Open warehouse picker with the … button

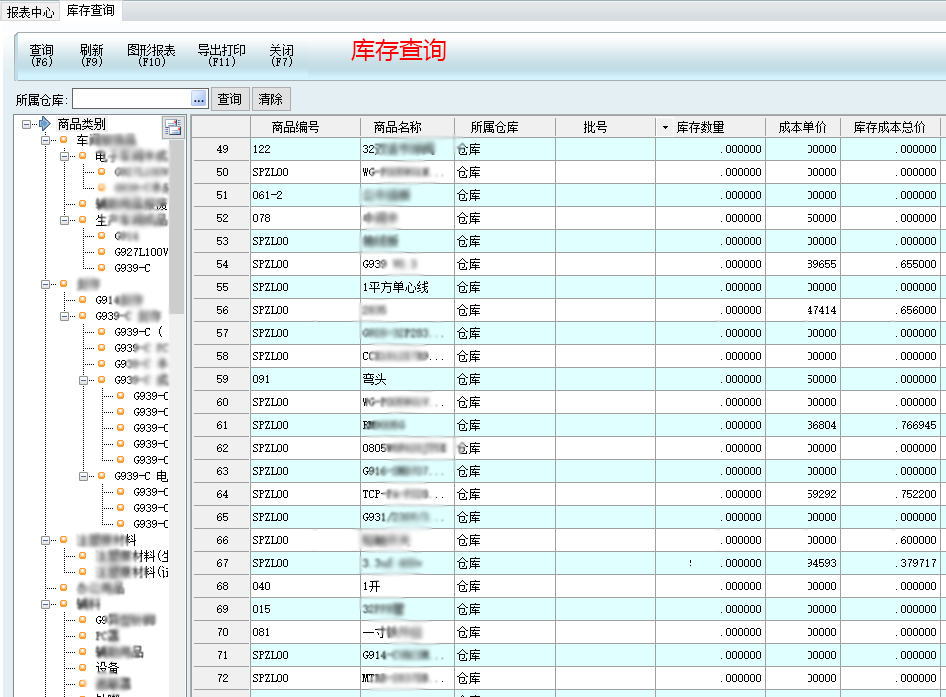[x=199, y=99]
